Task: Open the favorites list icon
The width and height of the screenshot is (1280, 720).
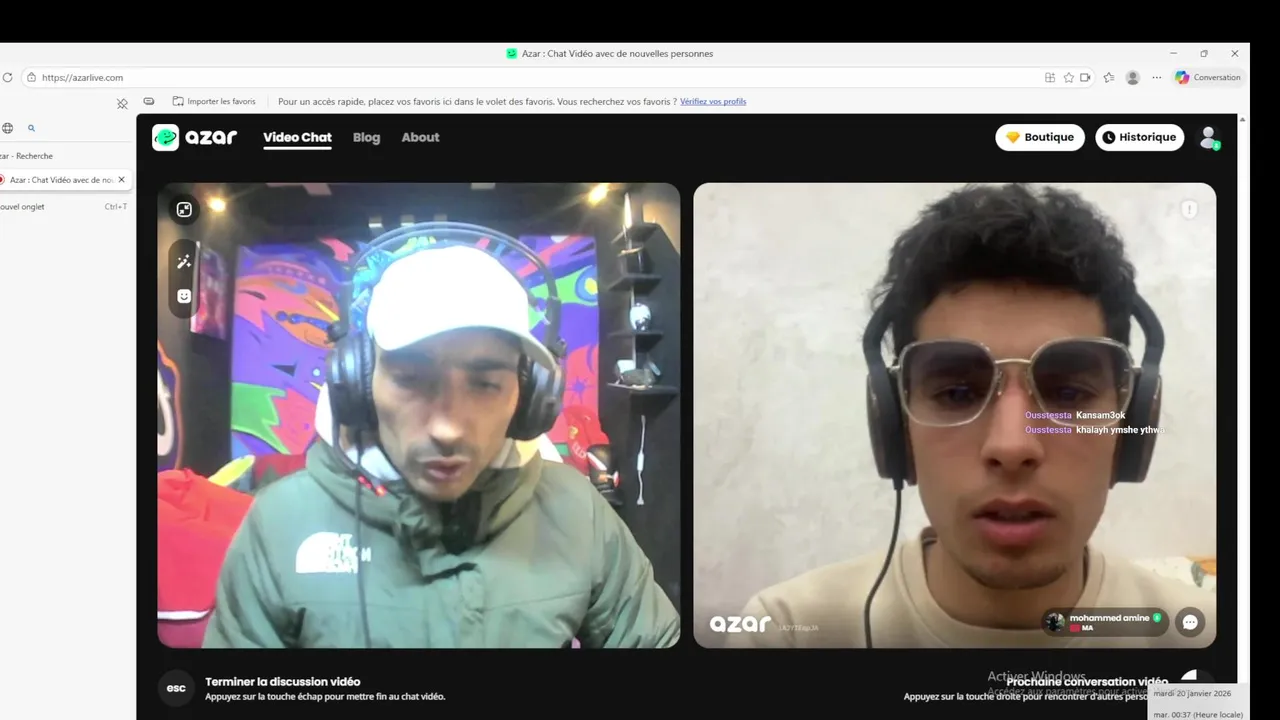Action: pyautogui.click(x=1109, y=77)
